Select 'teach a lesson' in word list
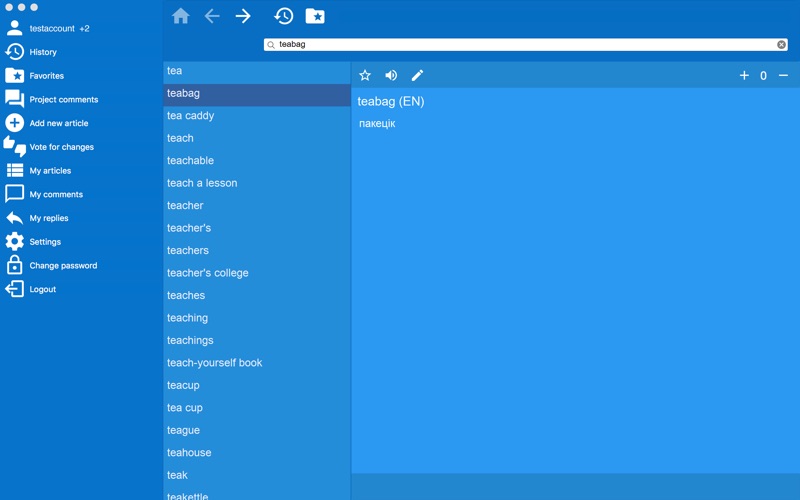Screen dimensions: 800x500 257,183
